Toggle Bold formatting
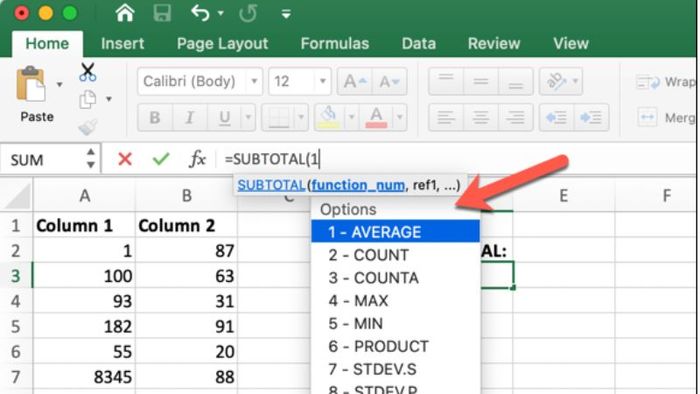The height and width of the screenshot is (394, 700). tap(155, 117)
